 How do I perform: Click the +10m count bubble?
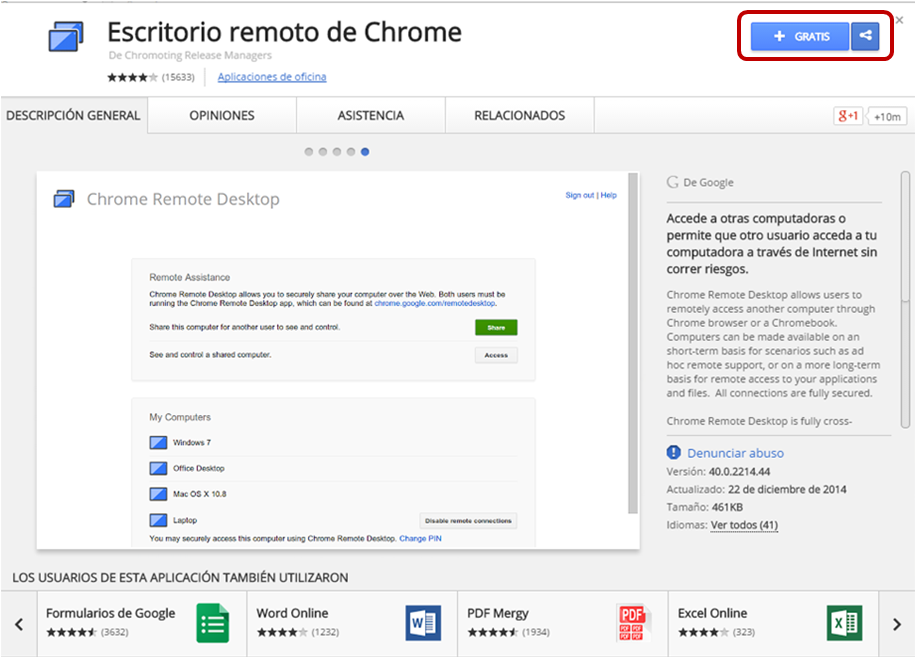pos(887,117)
